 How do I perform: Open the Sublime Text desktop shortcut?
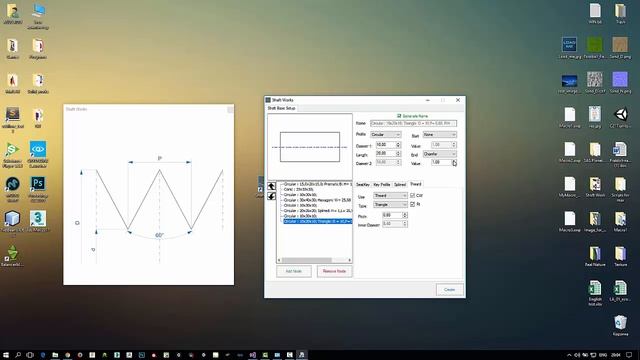pyautogui.click(x=13, y=118)
